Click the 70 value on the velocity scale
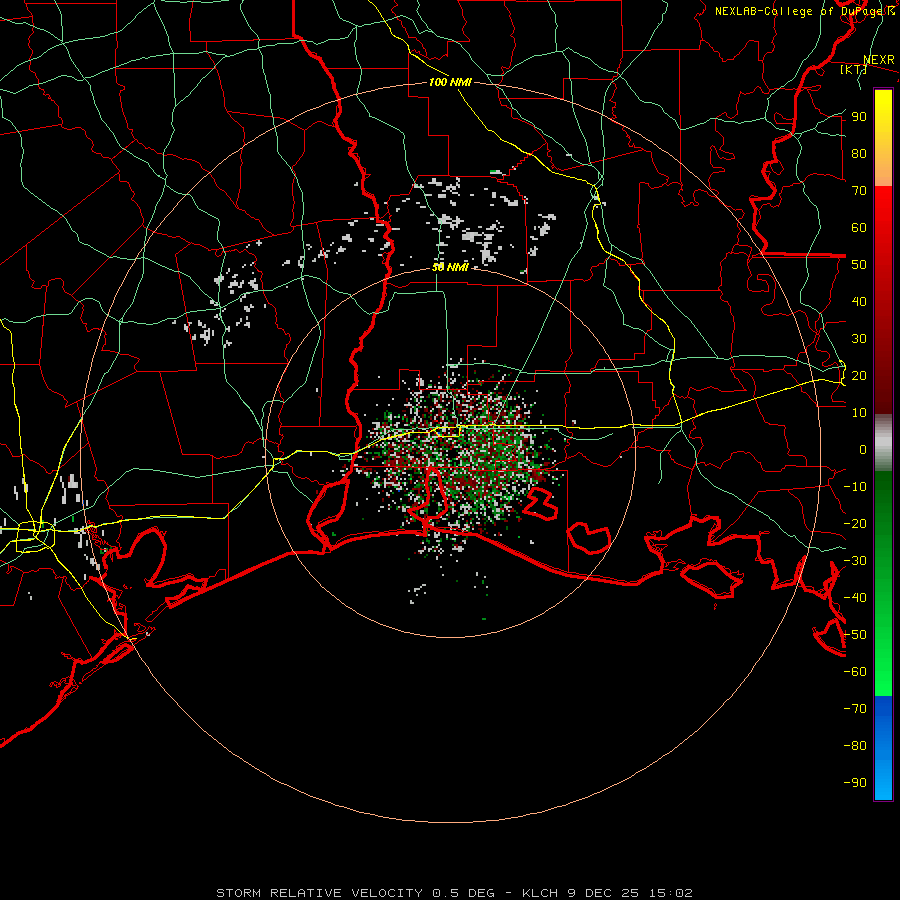Image resolution: width=900 pixels, height=900 pixels. [859, 191]
